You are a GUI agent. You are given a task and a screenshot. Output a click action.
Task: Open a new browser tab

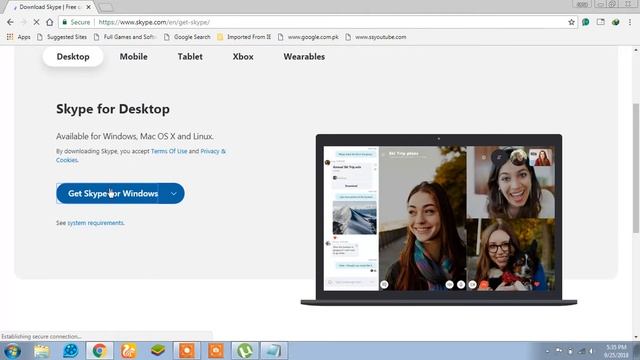(106, 7)
